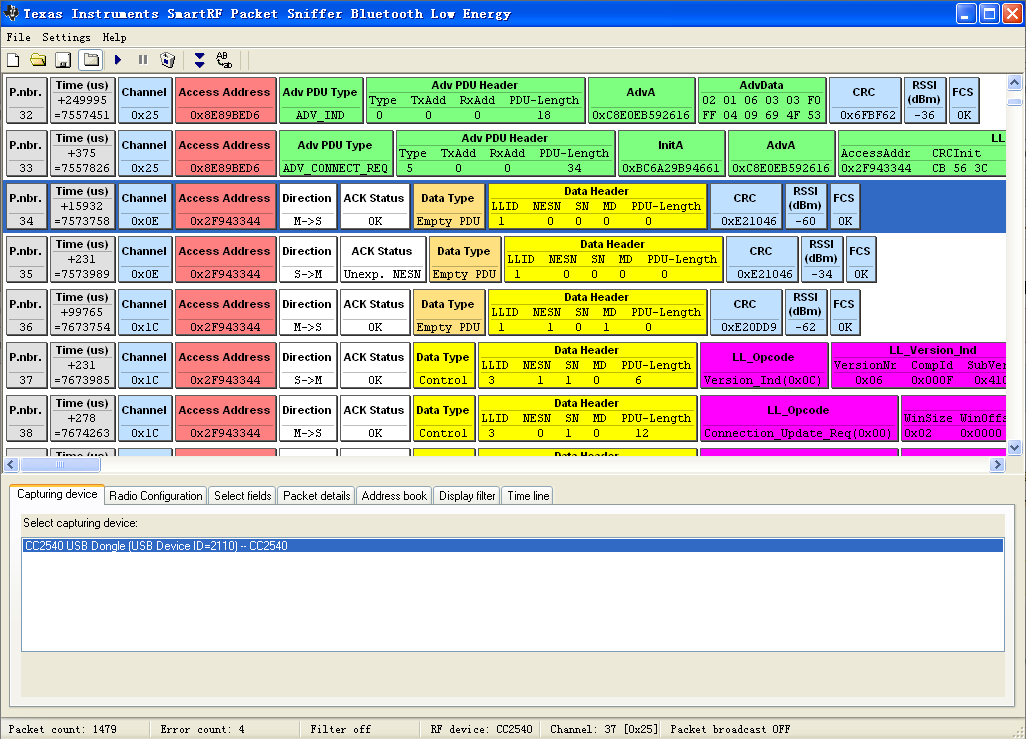The image size is (1026, 739).
Task: Click the Channel: 37 [0x25] status entry
Action: click(x=603, y=729)
